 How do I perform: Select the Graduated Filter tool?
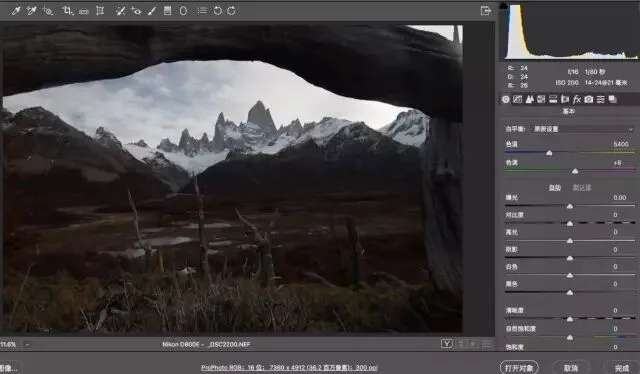click(167, 11)
